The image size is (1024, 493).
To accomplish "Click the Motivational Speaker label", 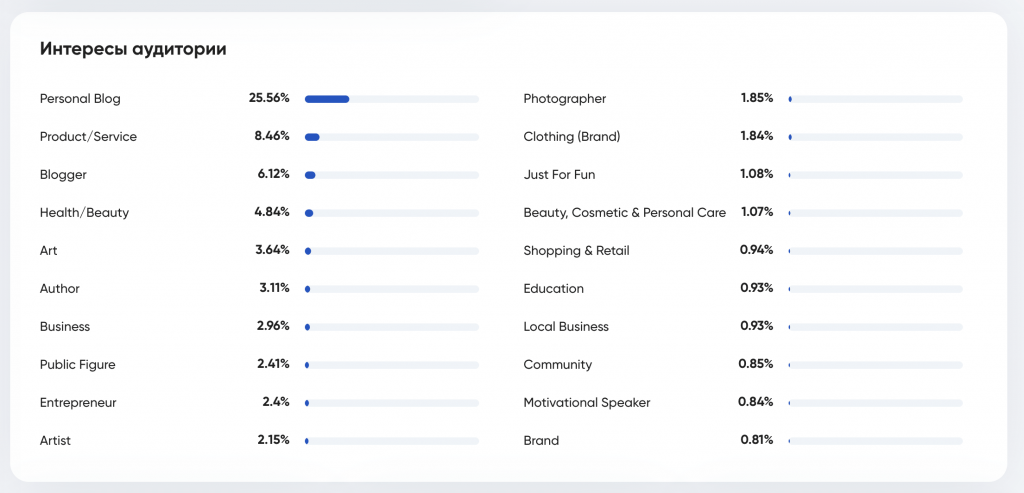I will click(587, 403).
